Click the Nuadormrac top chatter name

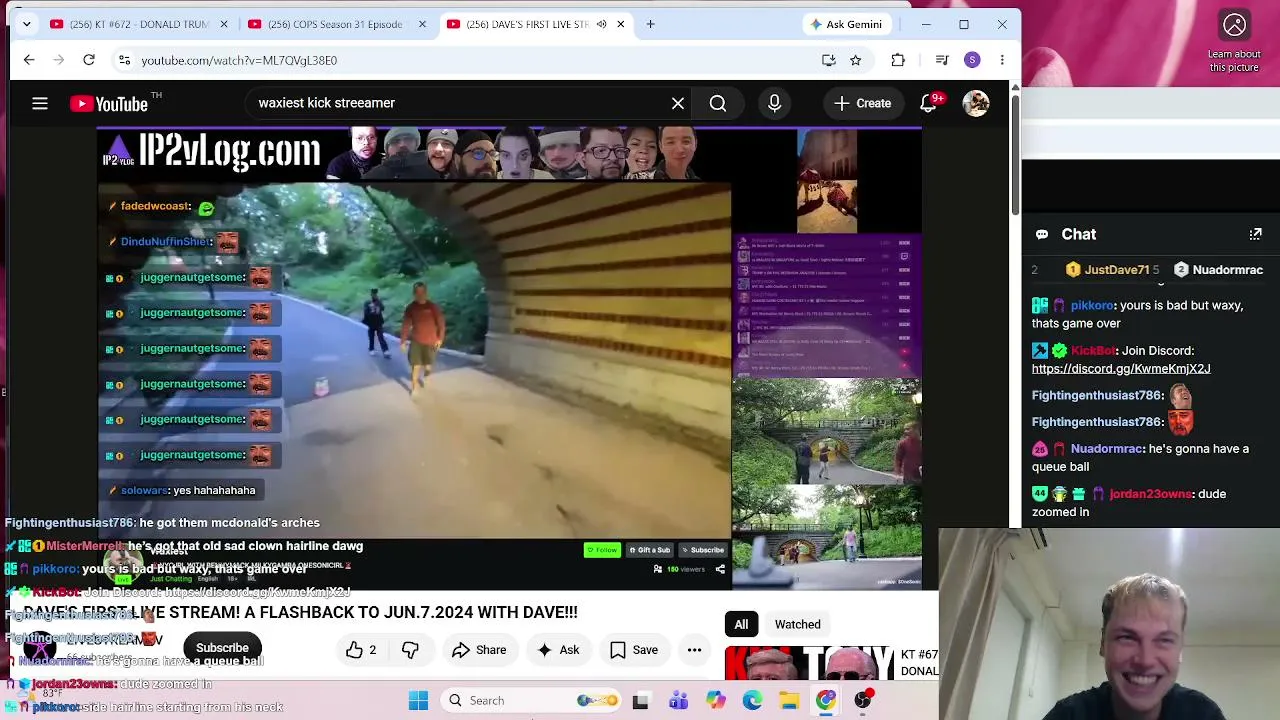[1227, 270]
